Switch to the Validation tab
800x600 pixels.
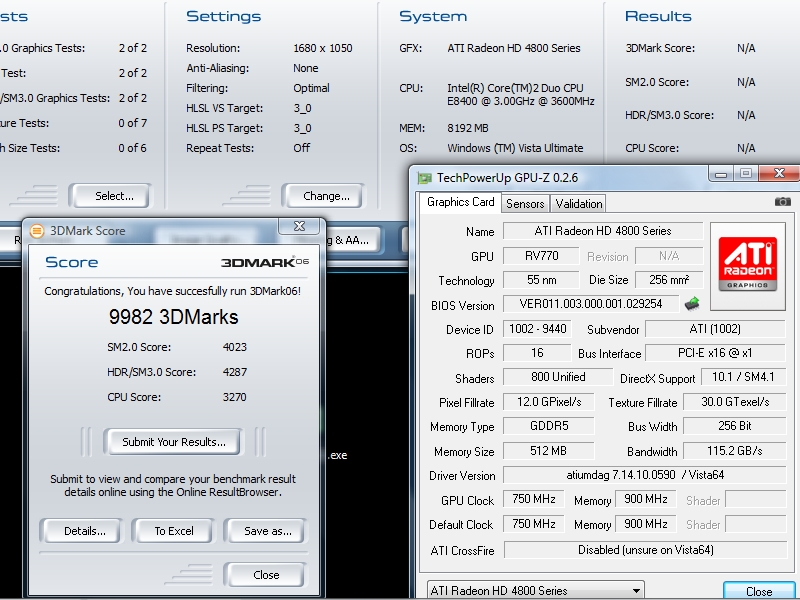(x=579, y=204)
